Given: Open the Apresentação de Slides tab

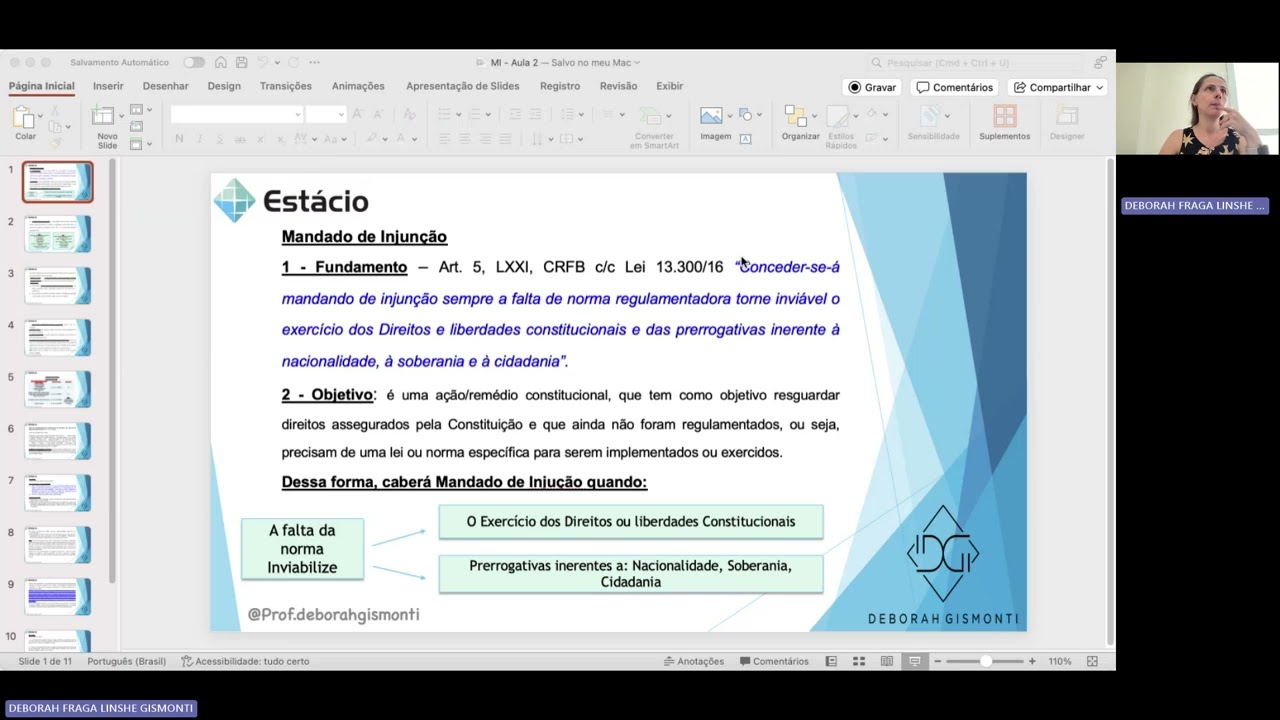Looking at the screenshot, I should click(463, 86).
